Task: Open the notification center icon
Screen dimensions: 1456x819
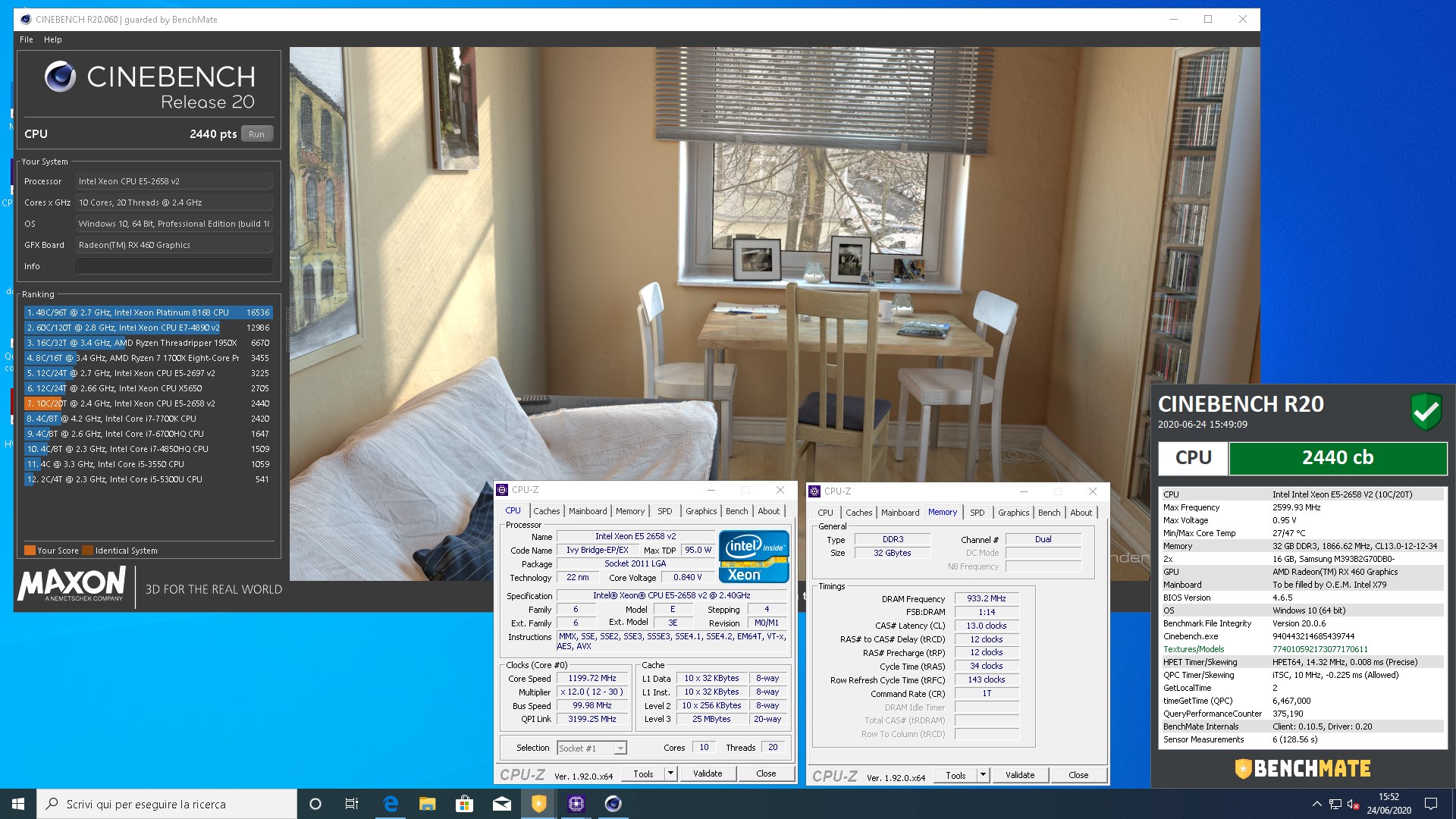Action: pos(1431,804)
